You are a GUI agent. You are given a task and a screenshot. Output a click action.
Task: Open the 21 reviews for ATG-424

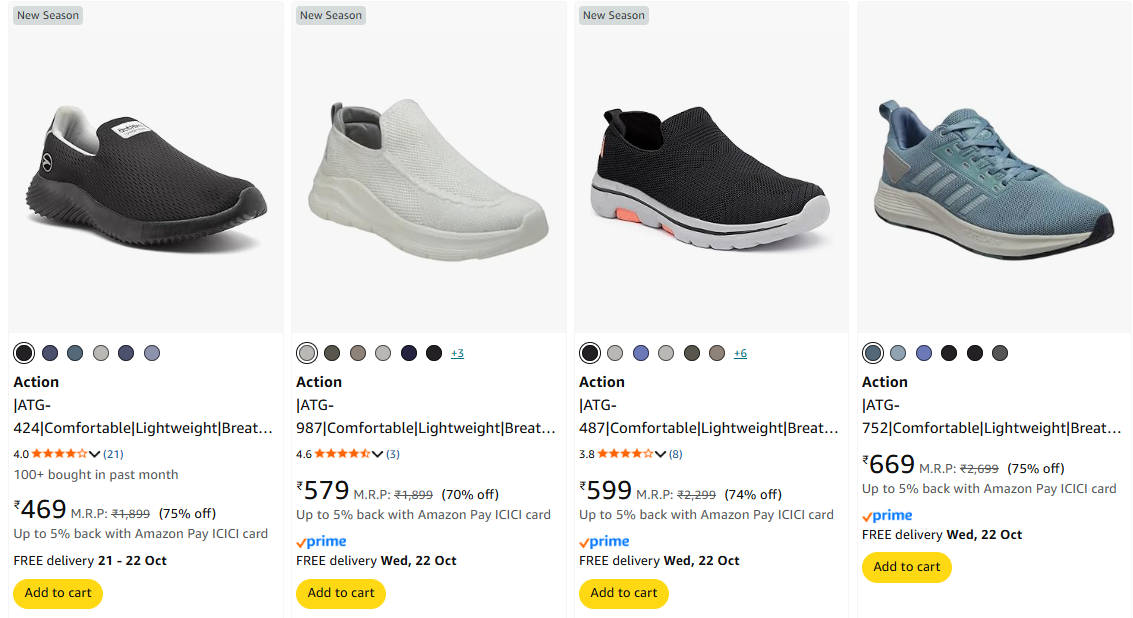click(113, 454)
